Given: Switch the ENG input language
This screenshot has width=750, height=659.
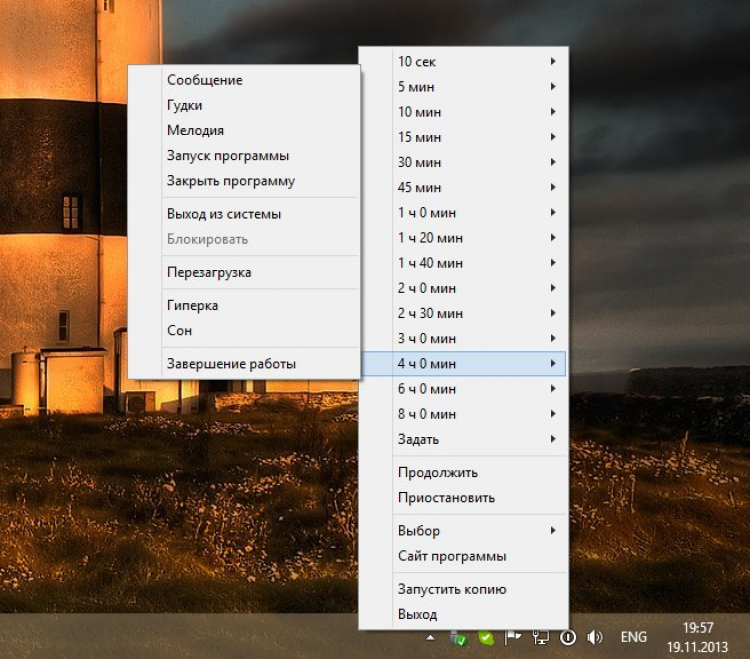Looking at the screenshot, I should click(633, 637).
